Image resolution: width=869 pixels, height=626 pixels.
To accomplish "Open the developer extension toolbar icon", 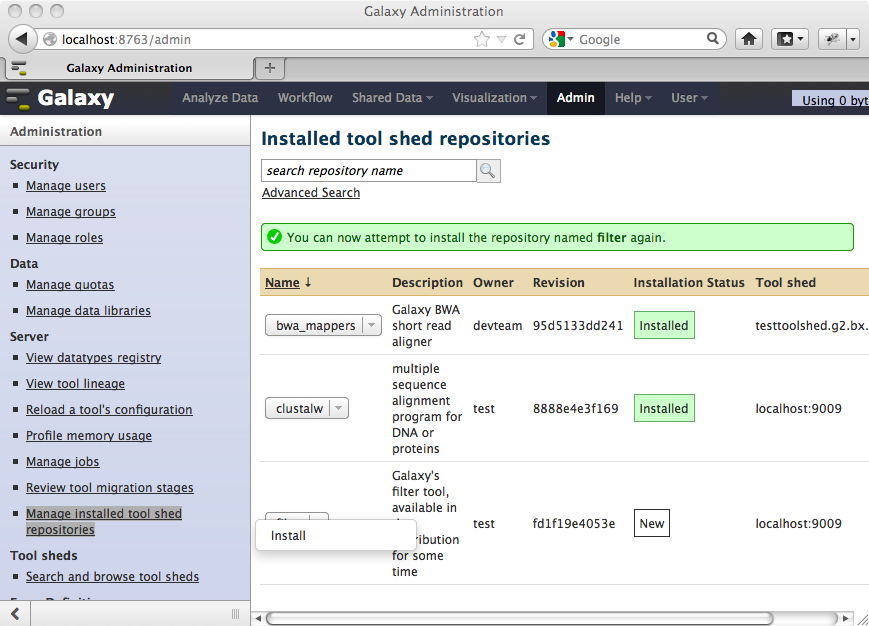I will (832, 39).
